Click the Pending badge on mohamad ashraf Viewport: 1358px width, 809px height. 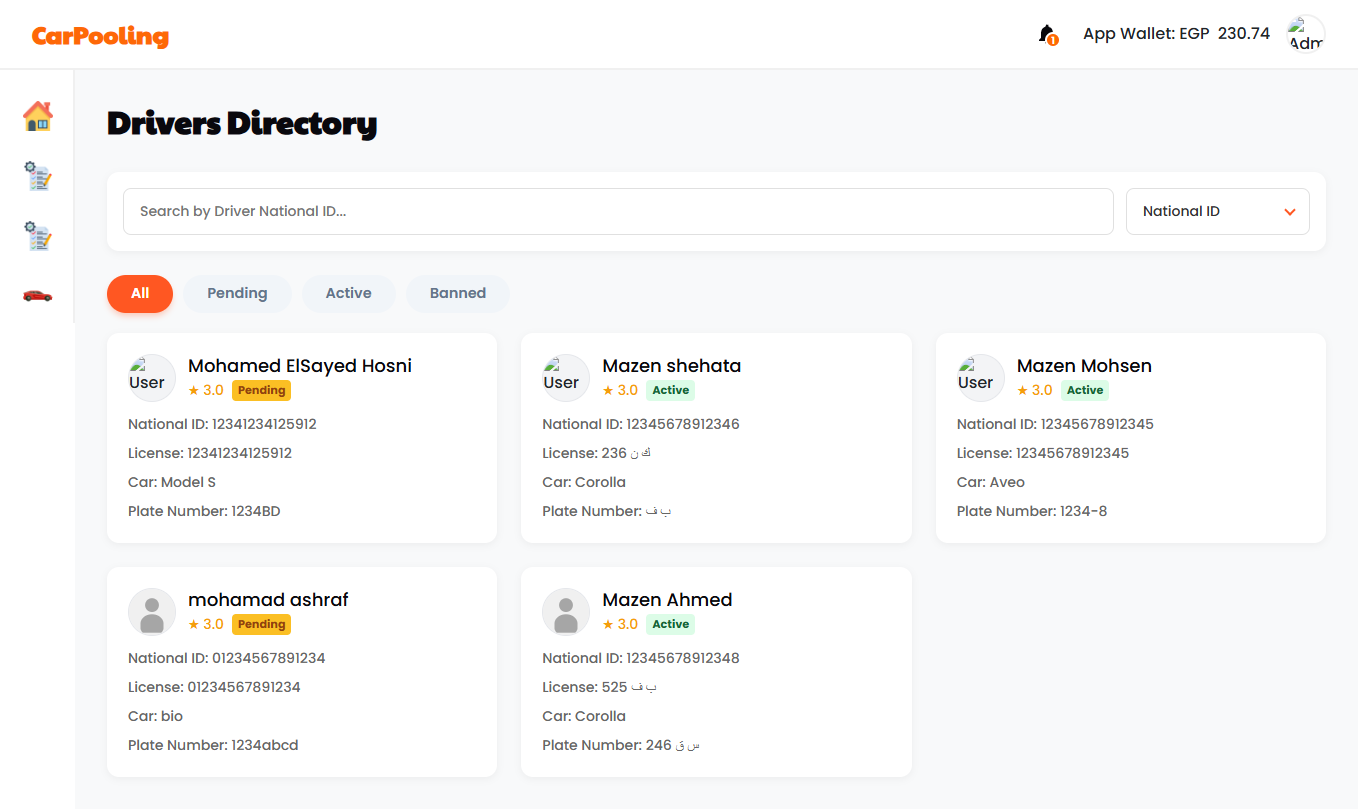point(262,624)
